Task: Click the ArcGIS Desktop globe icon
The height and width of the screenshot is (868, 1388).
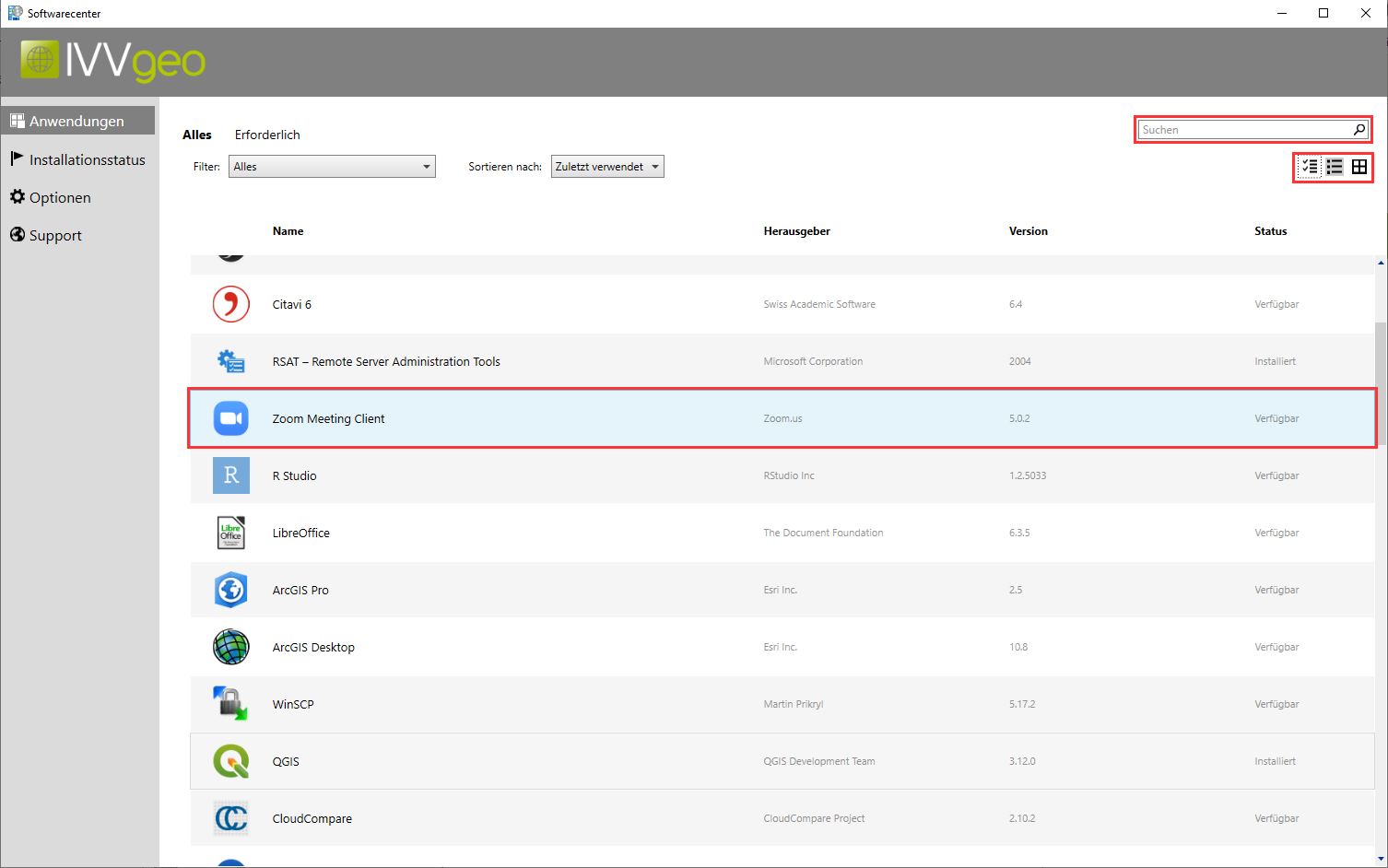Action: [231, 647]
